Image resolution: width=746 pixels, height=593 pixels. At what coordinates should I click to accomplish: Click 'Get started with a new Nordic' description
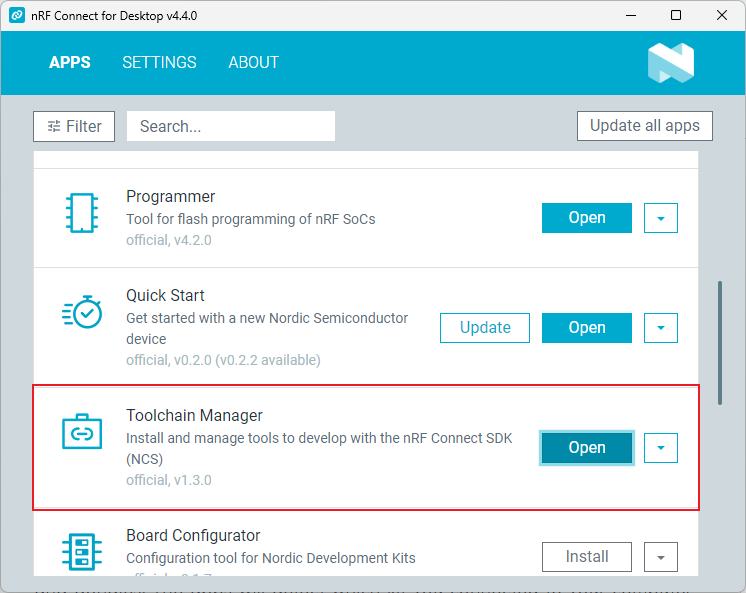tap(267, 328)
